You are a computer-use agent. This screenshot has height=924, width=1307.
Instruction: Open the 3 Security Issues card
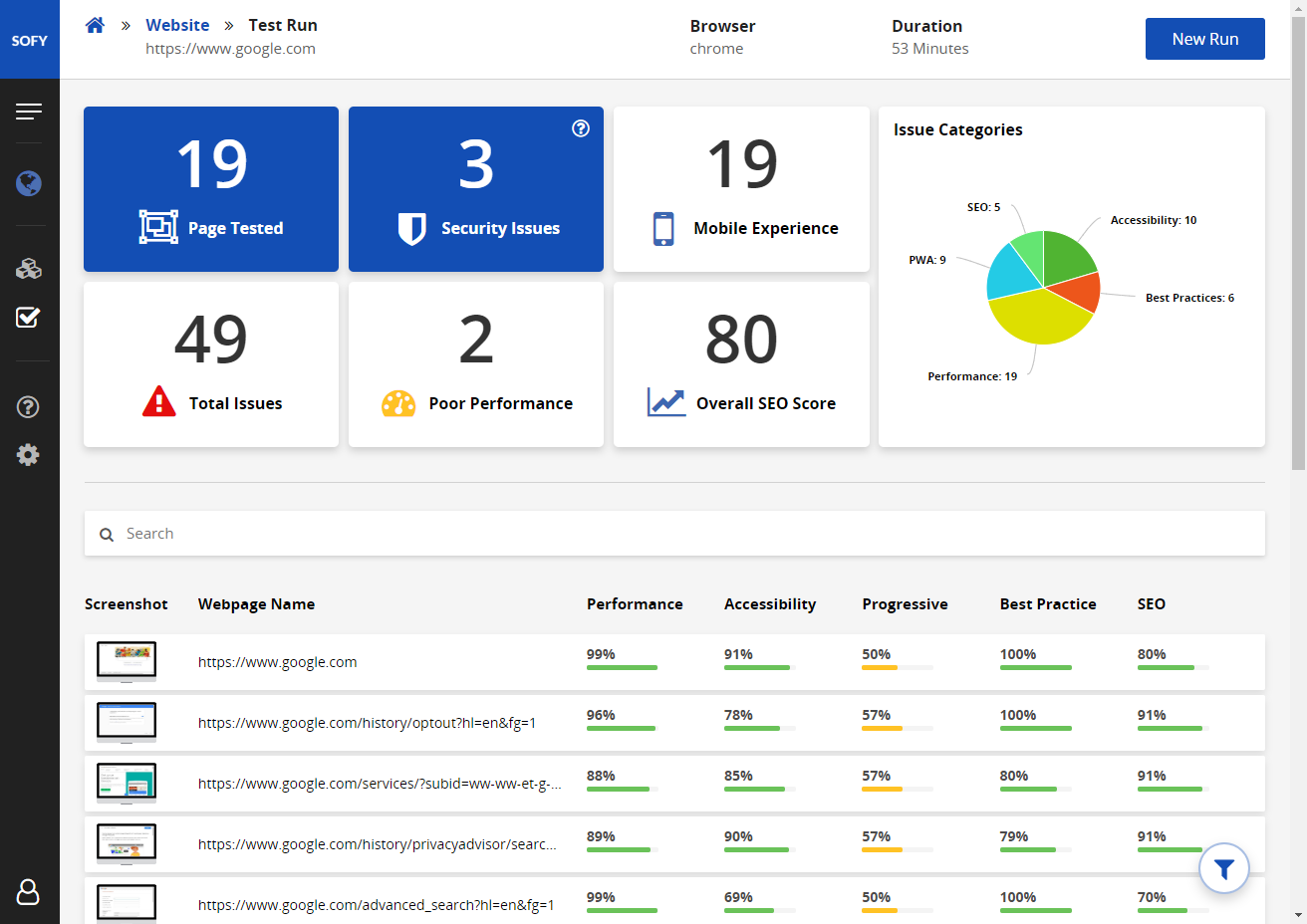point(476,189)
